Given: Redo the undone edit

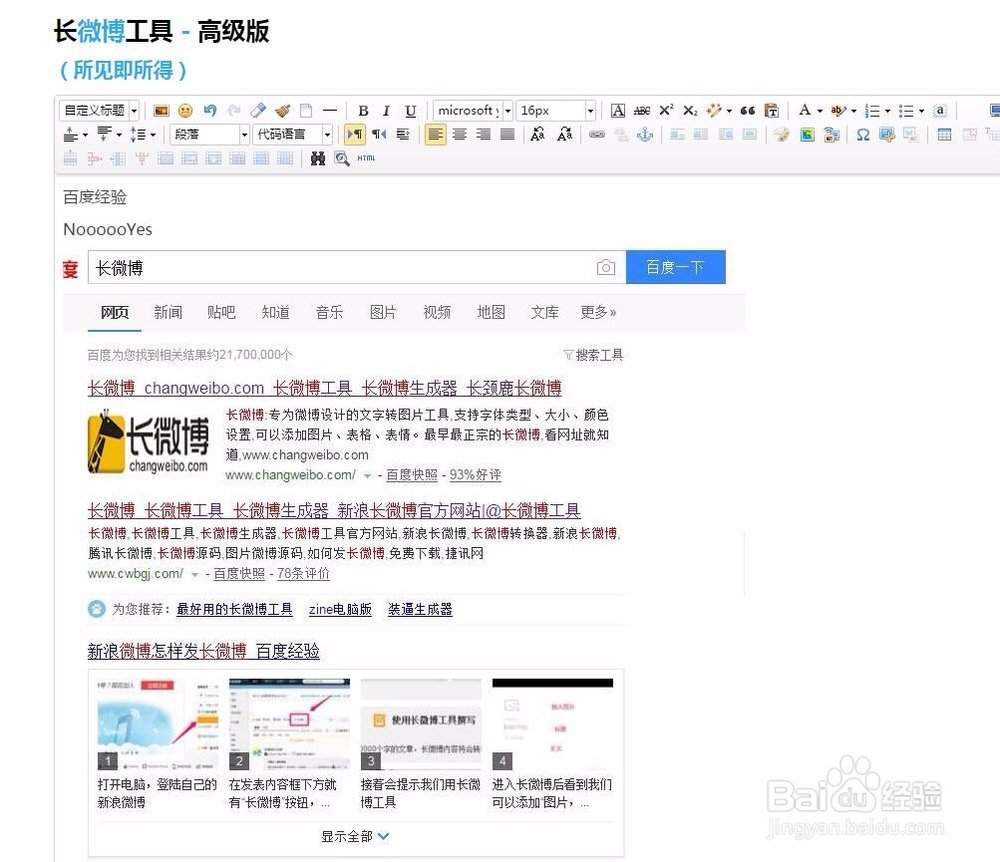Looking at the screenshot, I should (234, 110).
